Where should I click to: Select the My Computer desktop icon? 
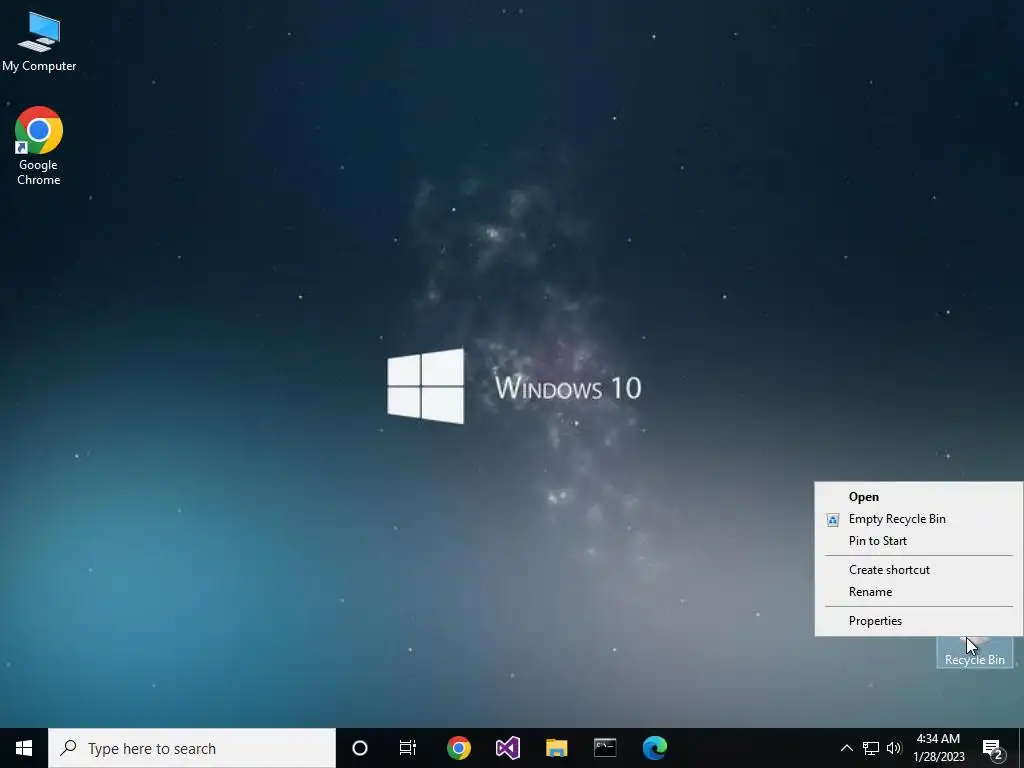point(39,42)
